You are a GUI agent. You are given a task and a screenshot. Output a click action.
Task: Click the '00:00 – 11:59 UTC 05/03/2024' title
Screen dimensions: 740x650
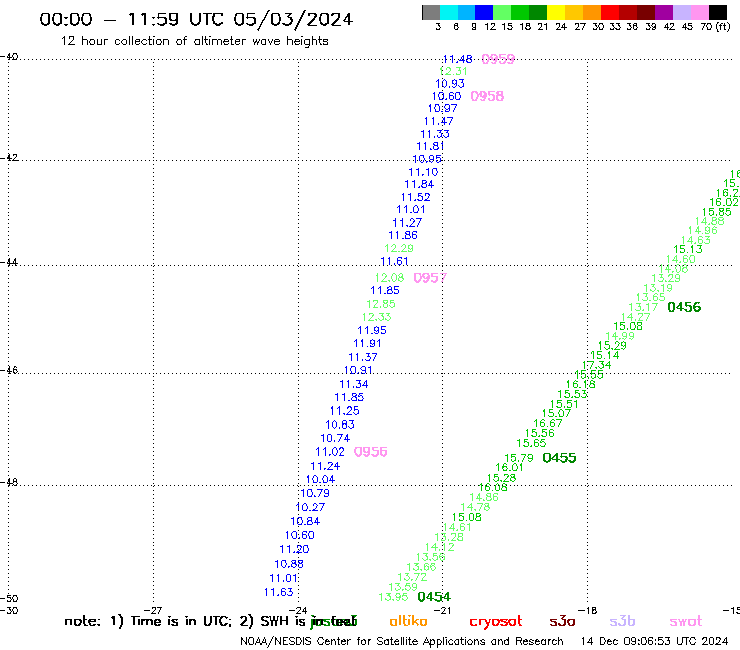pos(196,20)
